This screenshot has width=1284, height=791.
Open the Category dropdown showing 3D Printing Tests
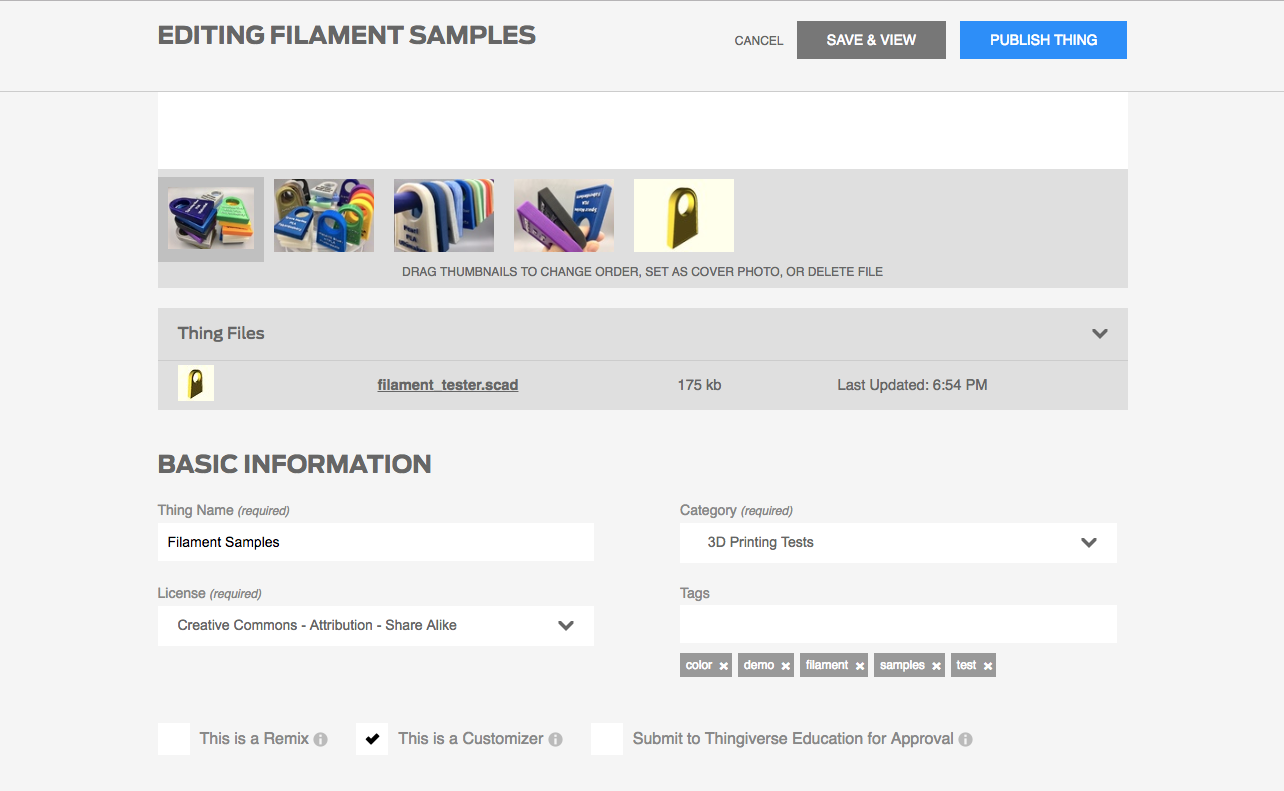click(x=898, y=543)
